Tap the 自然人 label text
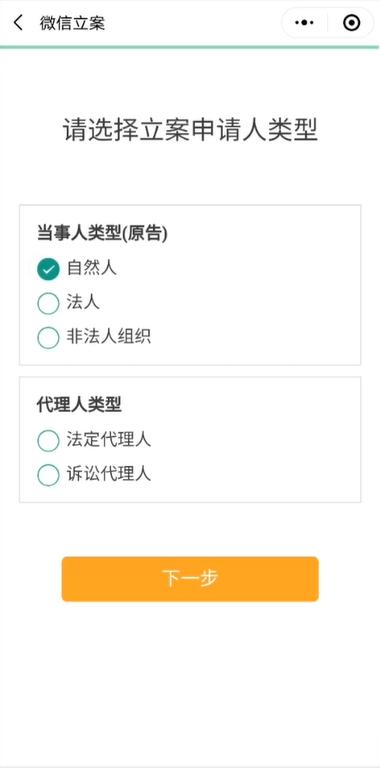The image size is (380, 768). [92, 268]
